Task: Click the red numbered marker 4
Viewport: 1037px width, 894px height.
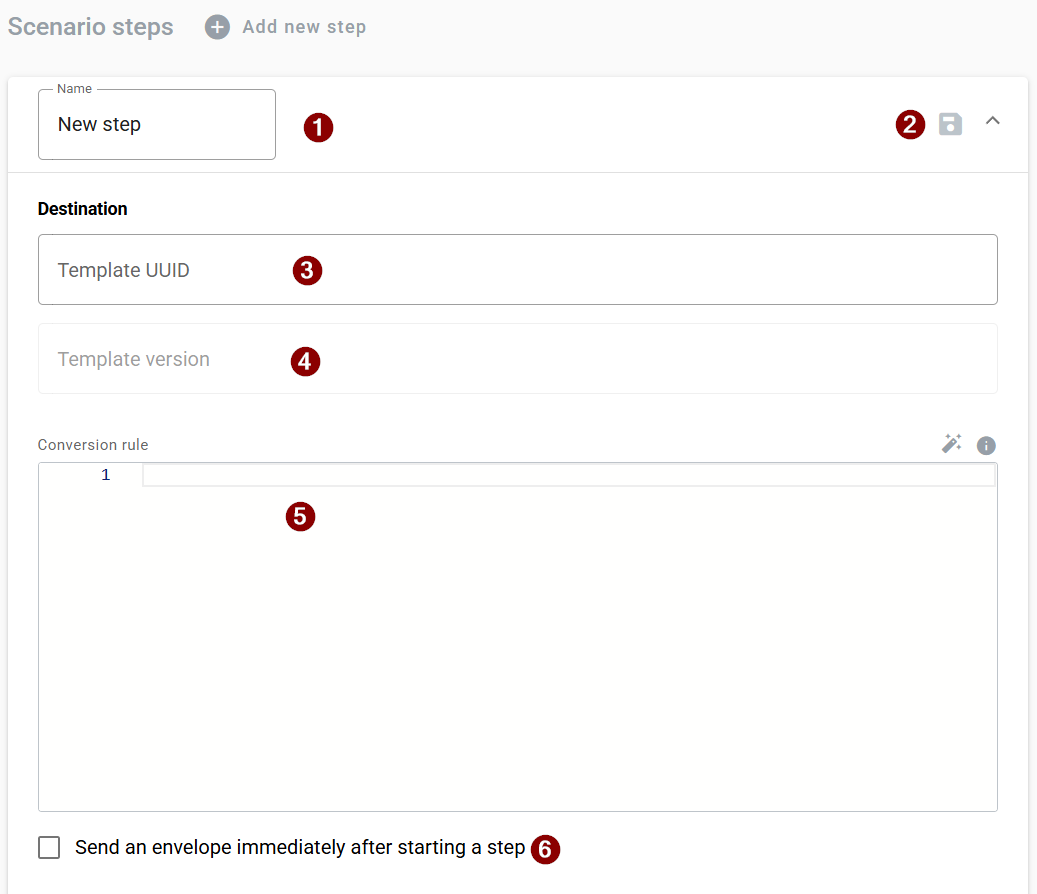Action: pos(305,361)
